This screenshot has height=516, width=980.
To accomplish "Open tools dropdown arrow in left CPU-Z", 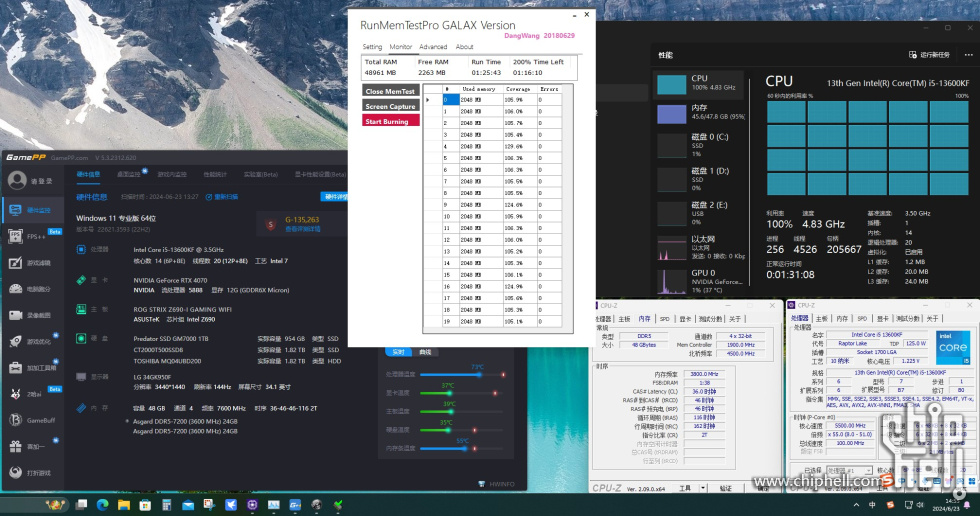I will (703, 488).
